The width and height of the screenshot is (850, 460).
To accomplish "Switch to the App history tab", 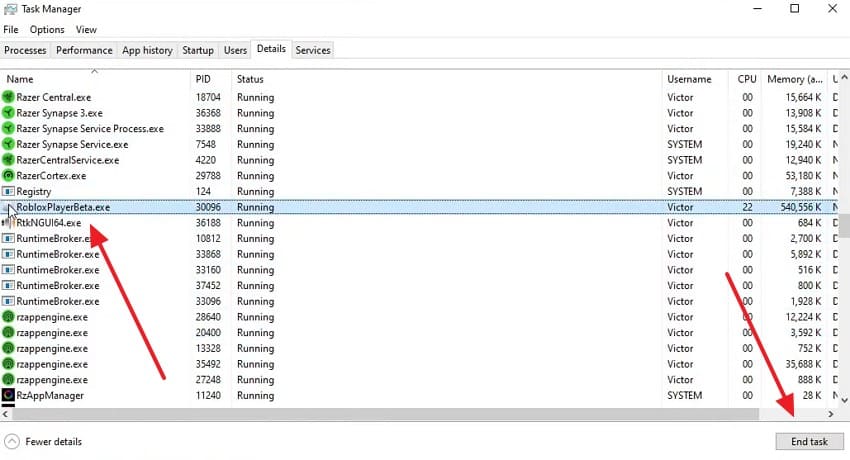I will [x=147, y=50].
